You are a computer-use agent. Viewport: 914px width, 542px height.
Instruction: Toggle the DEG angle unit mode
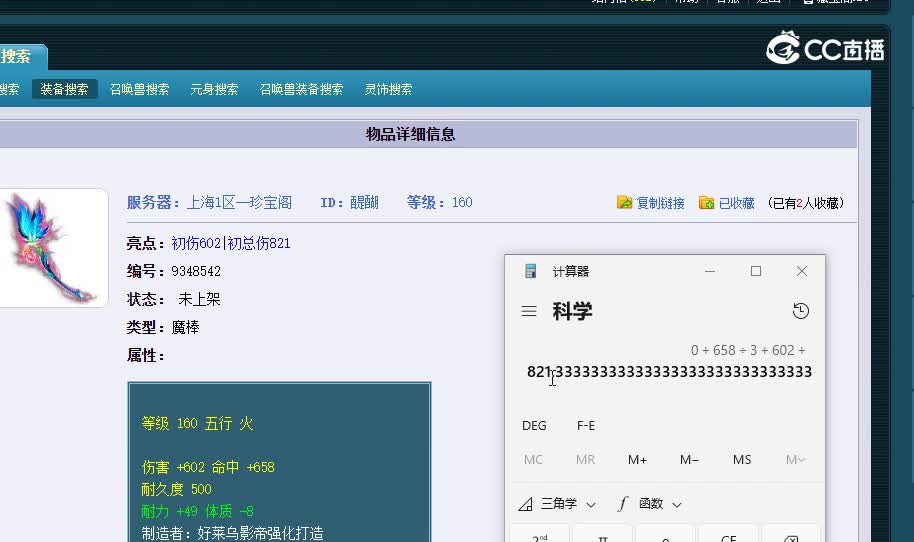[534, 426]
